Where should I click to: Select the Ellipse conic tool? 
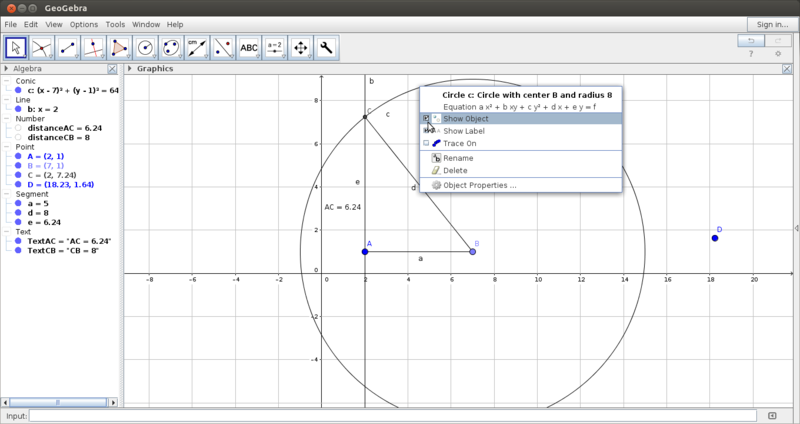(171, 48)
